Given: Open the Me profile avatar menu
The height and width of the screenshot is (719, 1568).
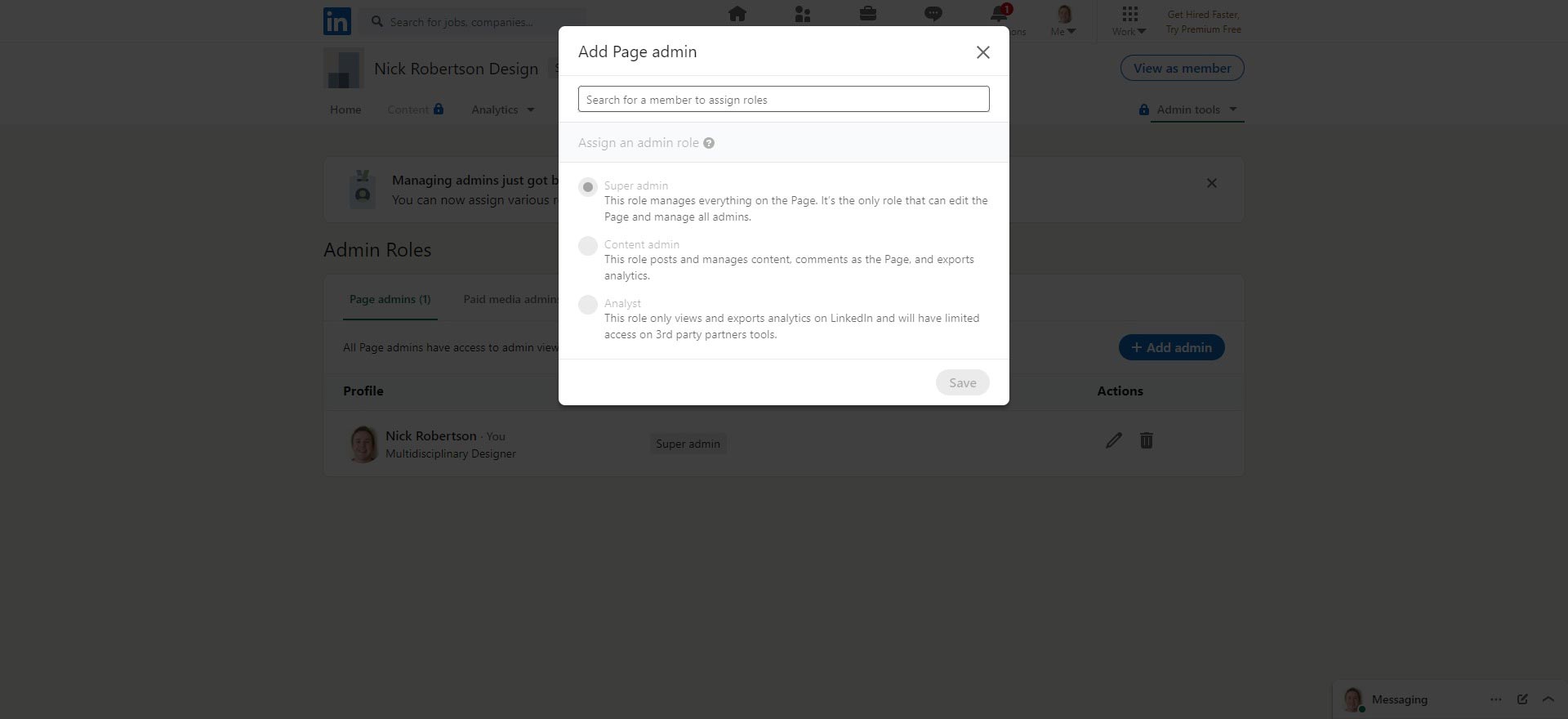Looking at the screenshot, I should (x=1063, y=21).
